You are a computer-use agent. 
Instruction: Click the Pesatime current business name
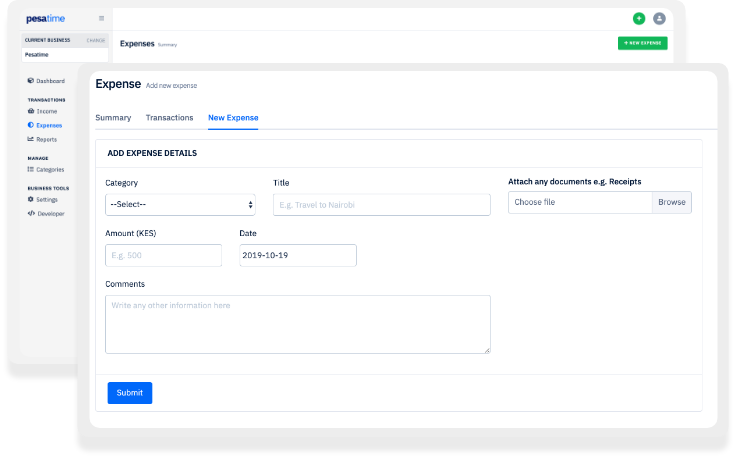pyautogui.click(x=37, y=54)
